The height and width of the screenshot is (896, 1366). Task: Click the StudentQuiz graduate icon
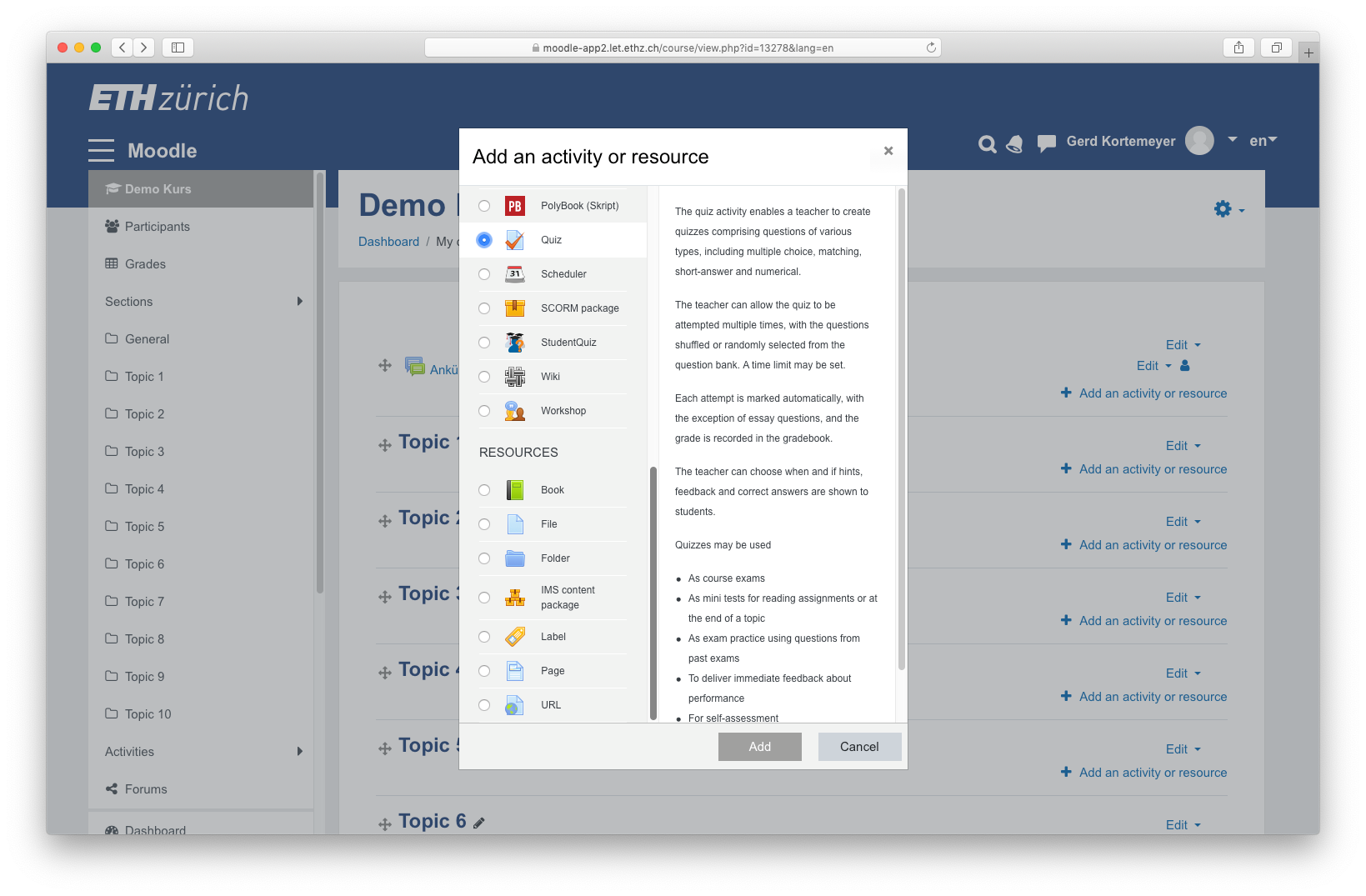515,343
